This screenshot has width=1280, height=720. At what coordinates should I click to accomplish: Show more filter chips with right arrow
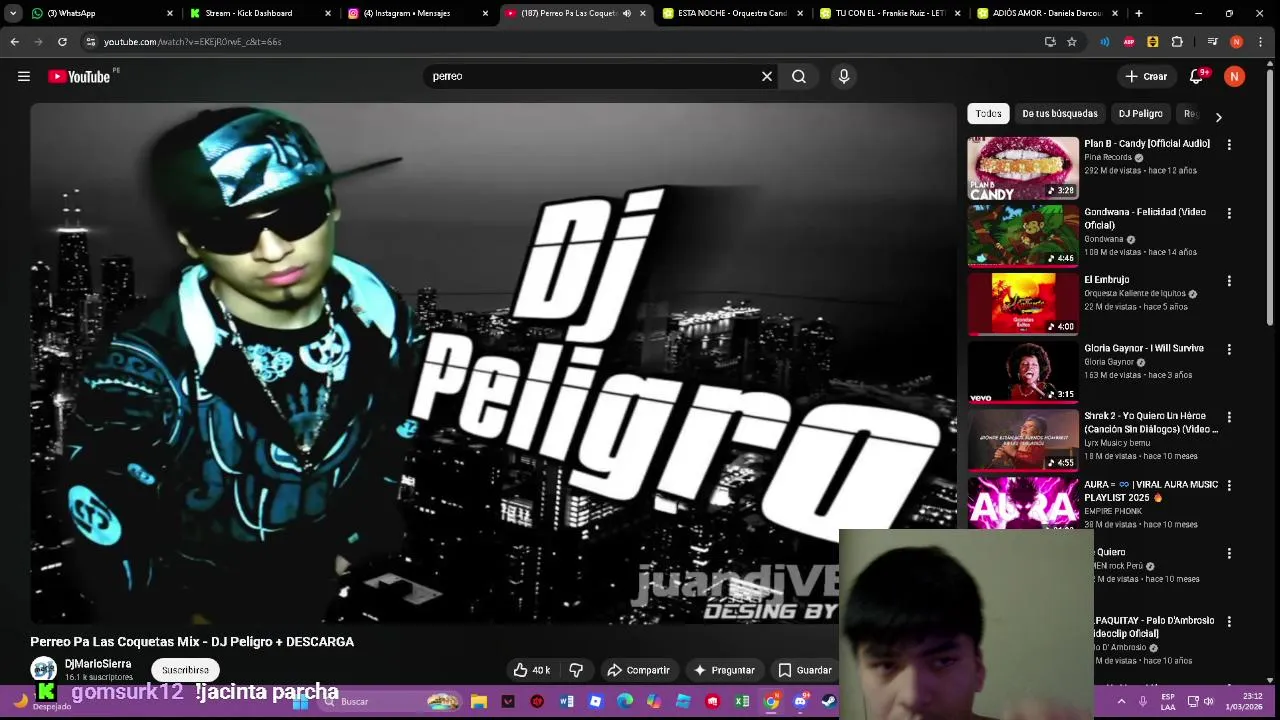pyautogui.click(x=1218, y=117)
